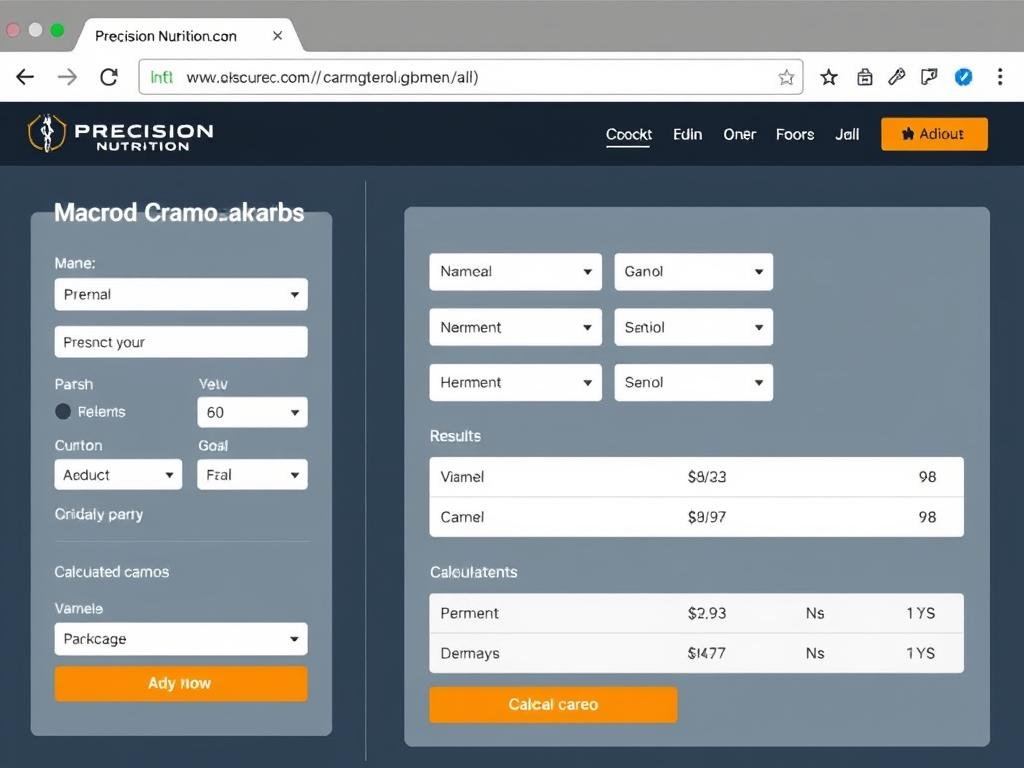Viewport: 1024px width, 768px height.
Task: Click the cart icon on the Adiout button
Action: pyautogui.click(x=908, y=133)
